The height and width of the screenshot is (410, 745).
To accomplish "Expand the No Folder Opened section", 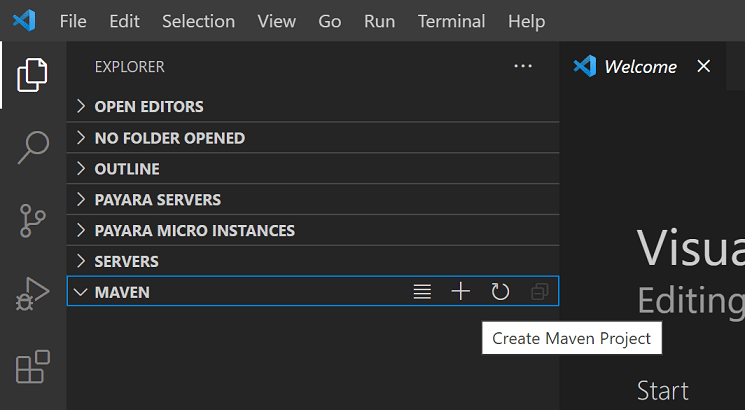I will [x=169, y=138].
